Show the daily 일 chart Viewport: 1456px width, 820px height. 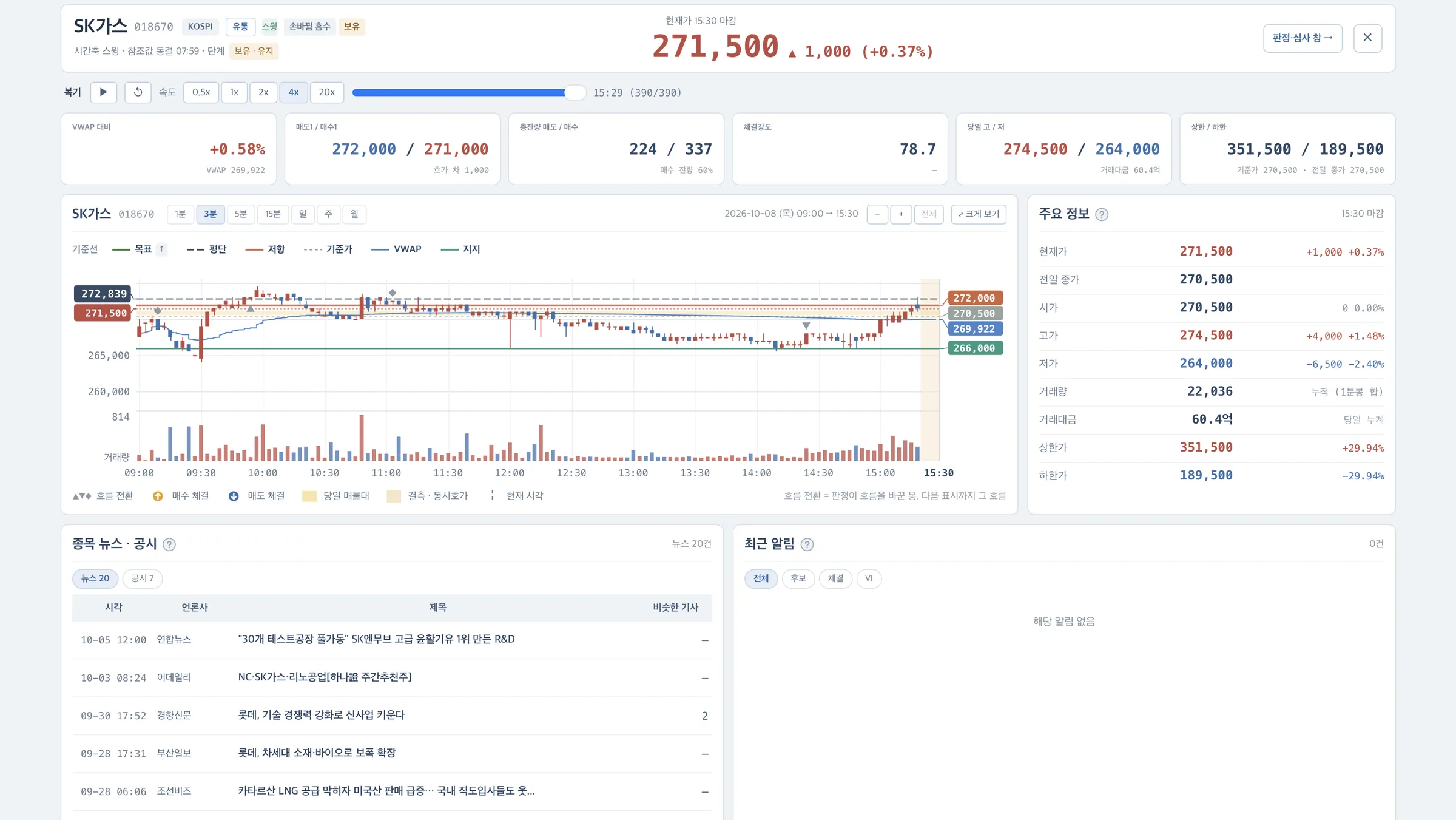click(x=303, y=214)
